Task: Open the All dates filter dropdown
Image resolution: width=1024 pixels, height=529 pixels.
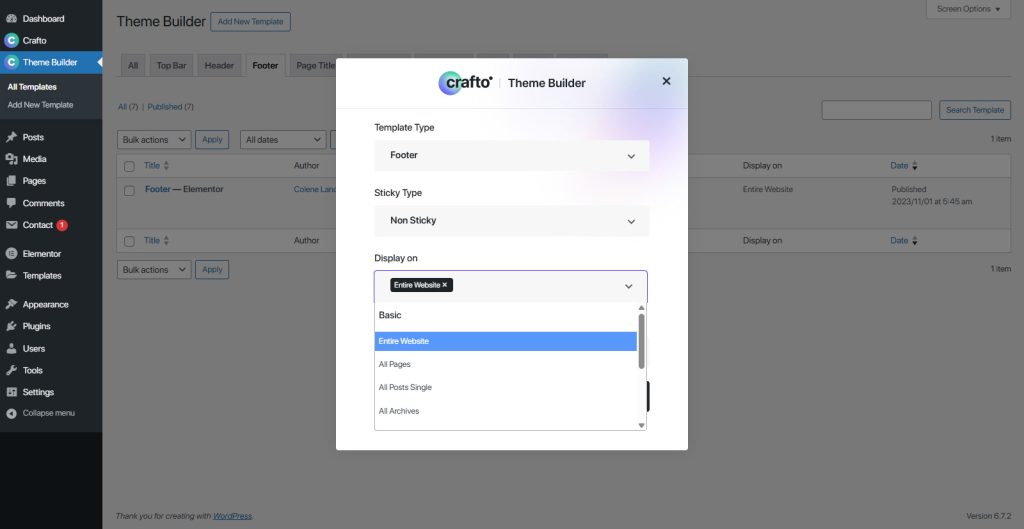Action: (x=283, y=140)
